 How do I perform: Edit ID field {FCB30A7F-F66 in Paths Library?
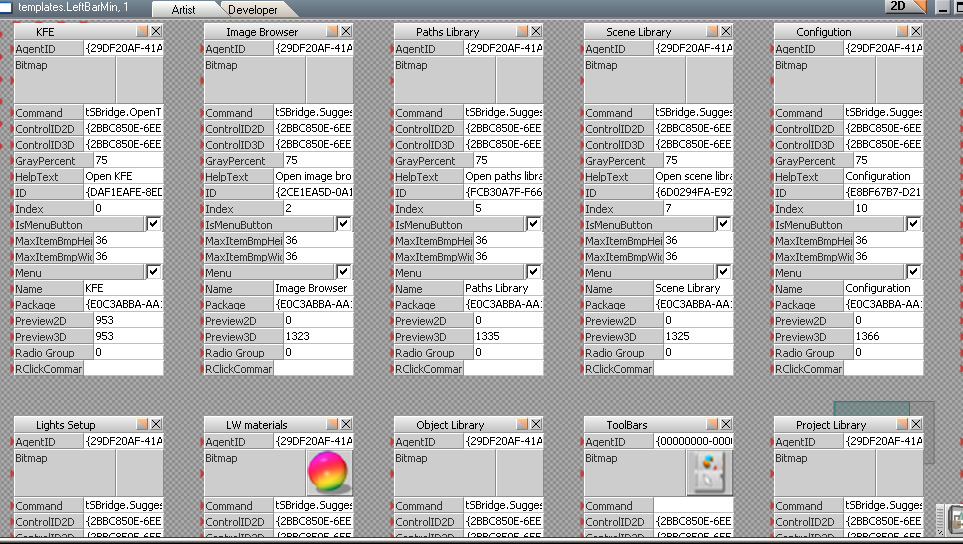click(x=504, y=192)
